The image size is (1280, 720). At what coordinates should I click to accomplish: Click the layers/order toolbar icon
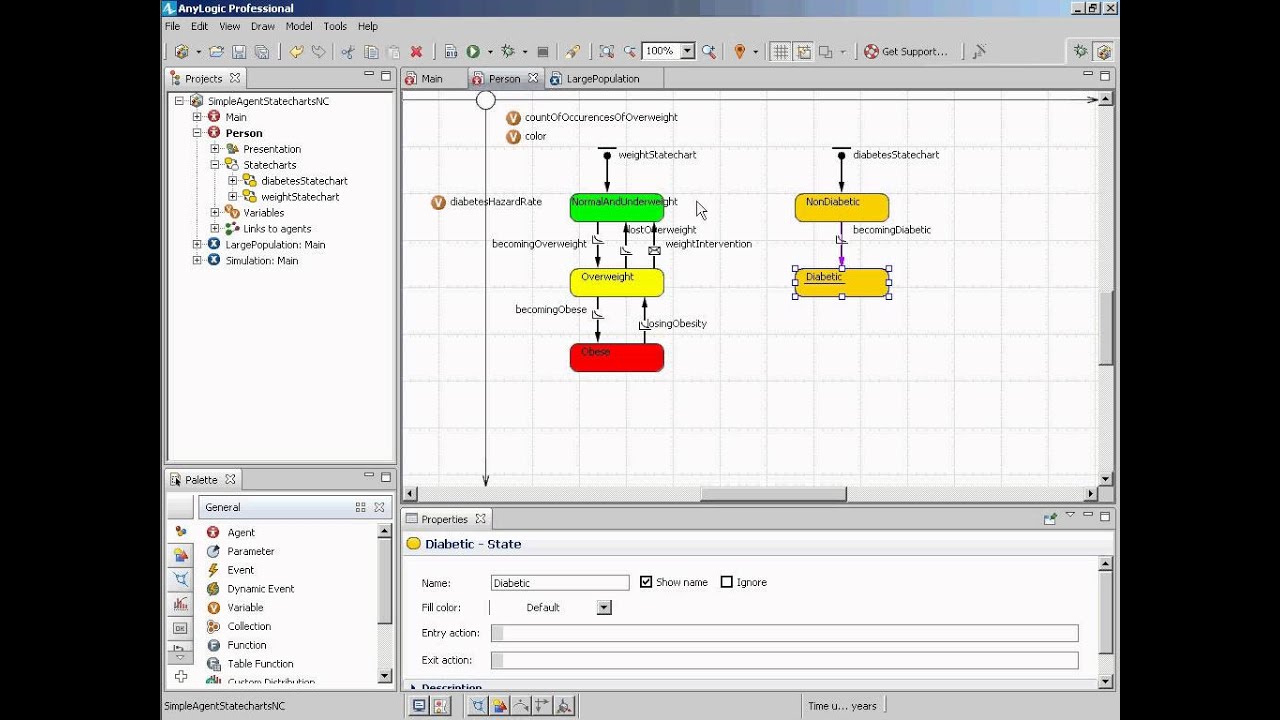[x=827, y=51]
